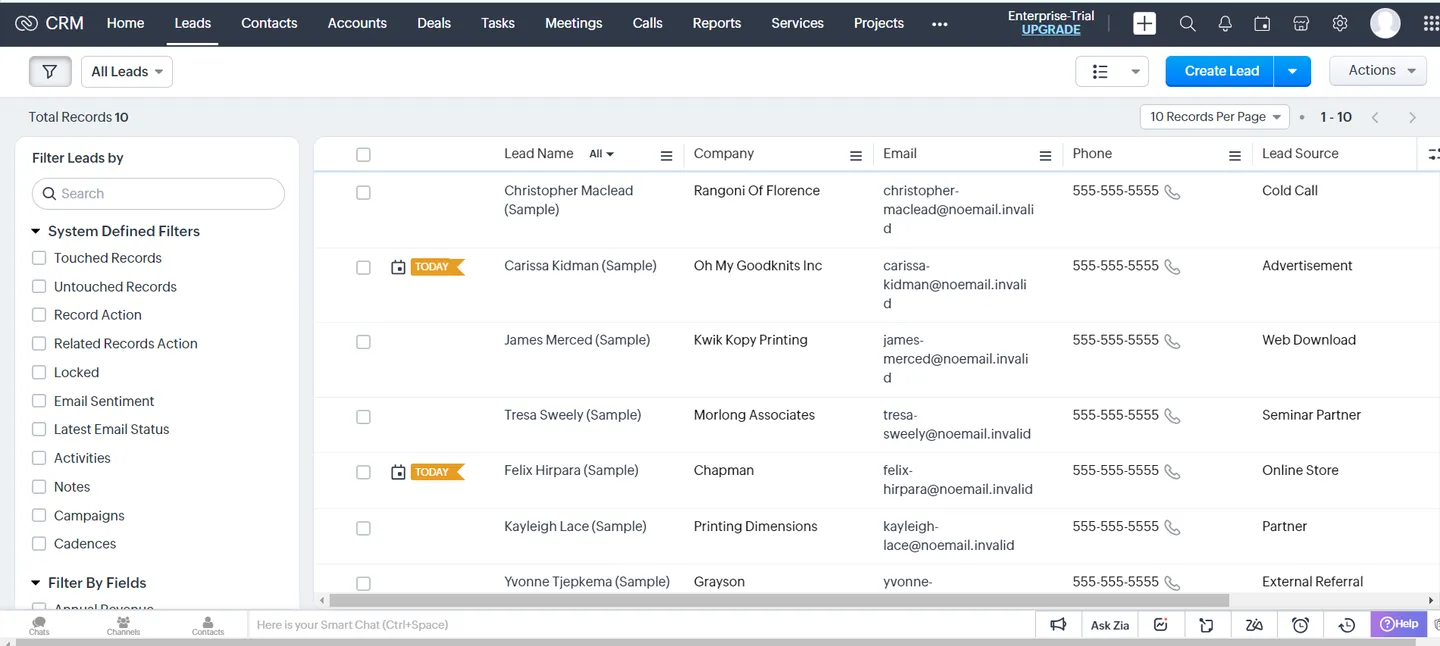Open the Zia notes icon in bottom bar
1440x646 pixels.
tap(1254, 624)
